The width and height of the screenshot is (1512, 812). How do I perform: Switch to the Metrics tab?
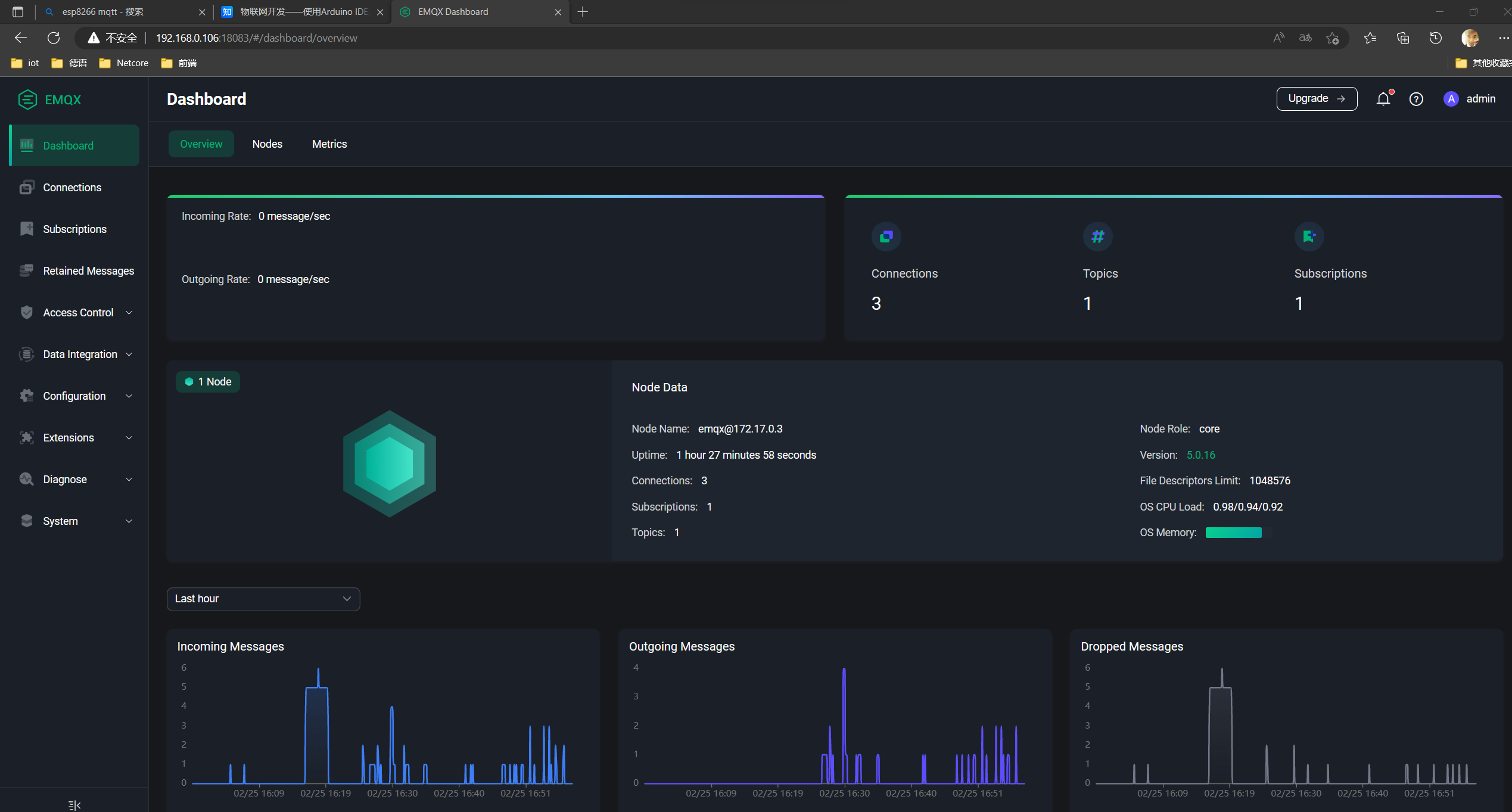[x=329, y=144]
